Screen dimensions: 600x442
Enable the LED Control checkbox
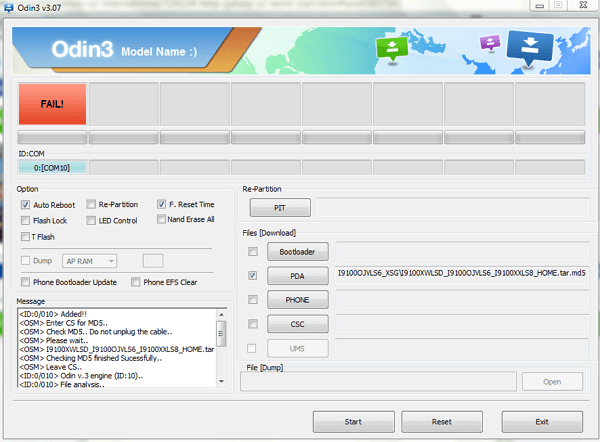(91, 220)
